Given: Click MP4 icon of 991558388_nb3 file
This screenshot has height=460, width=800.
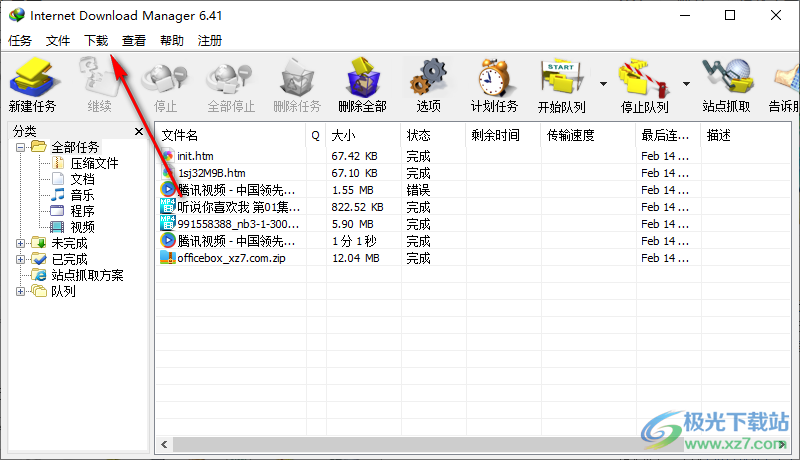Looking at the screenshot, I should click(168, 223).
